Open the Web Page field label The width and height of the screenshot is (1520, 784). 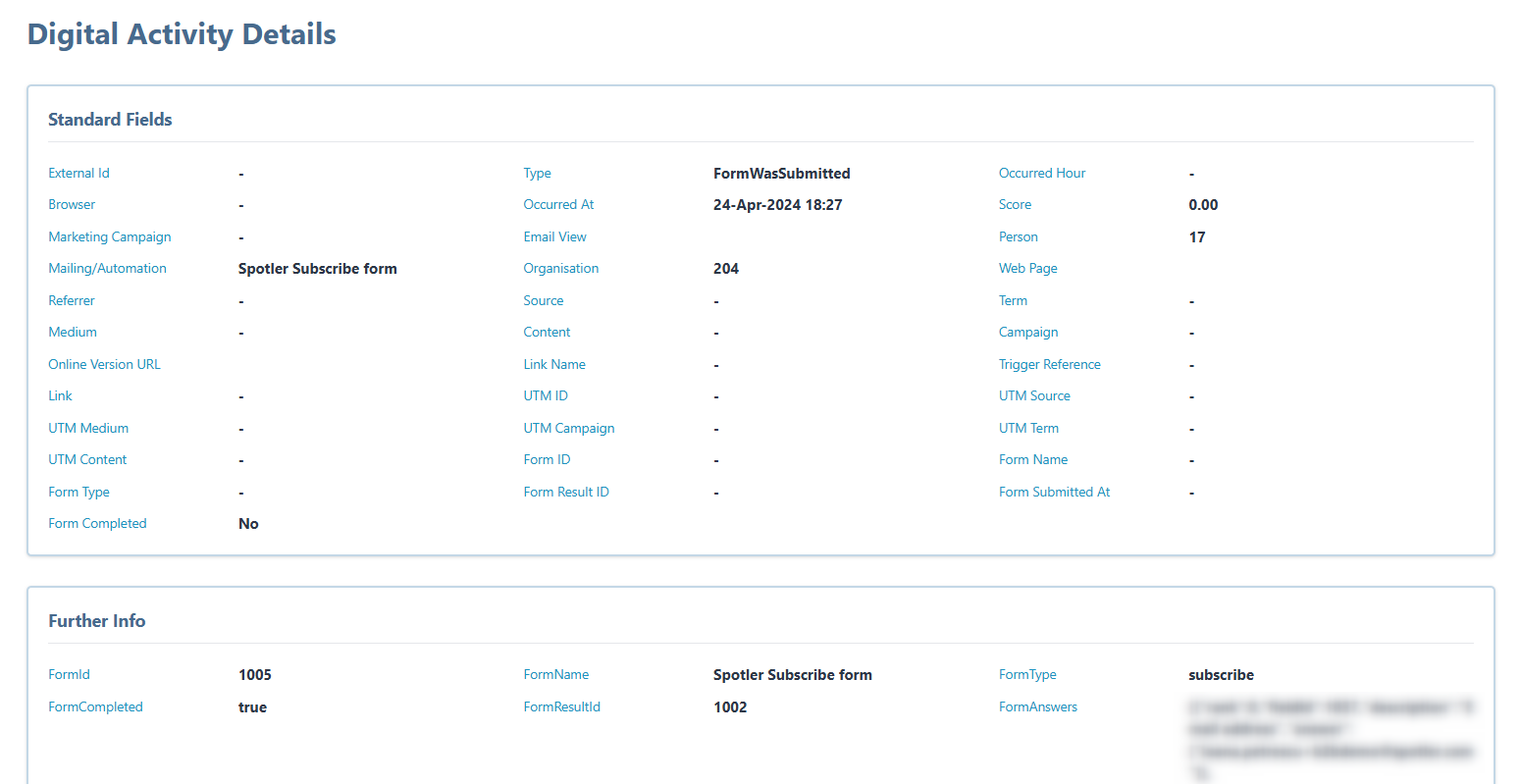[x=1027, y=268]
